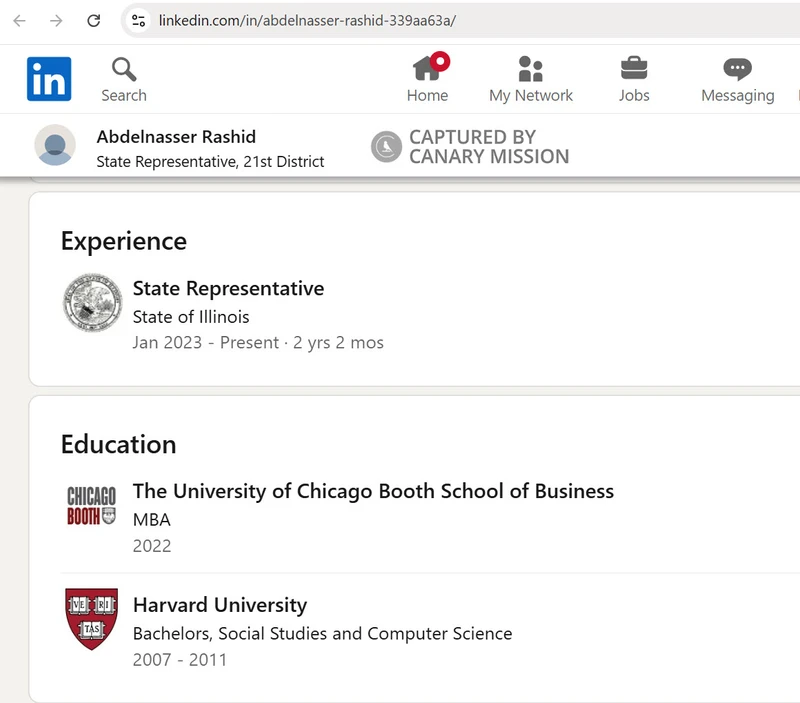
Task: Click the profile avatar of Abdelnasser Rashid
Action: pyautogui.click(x=55, y=145)
